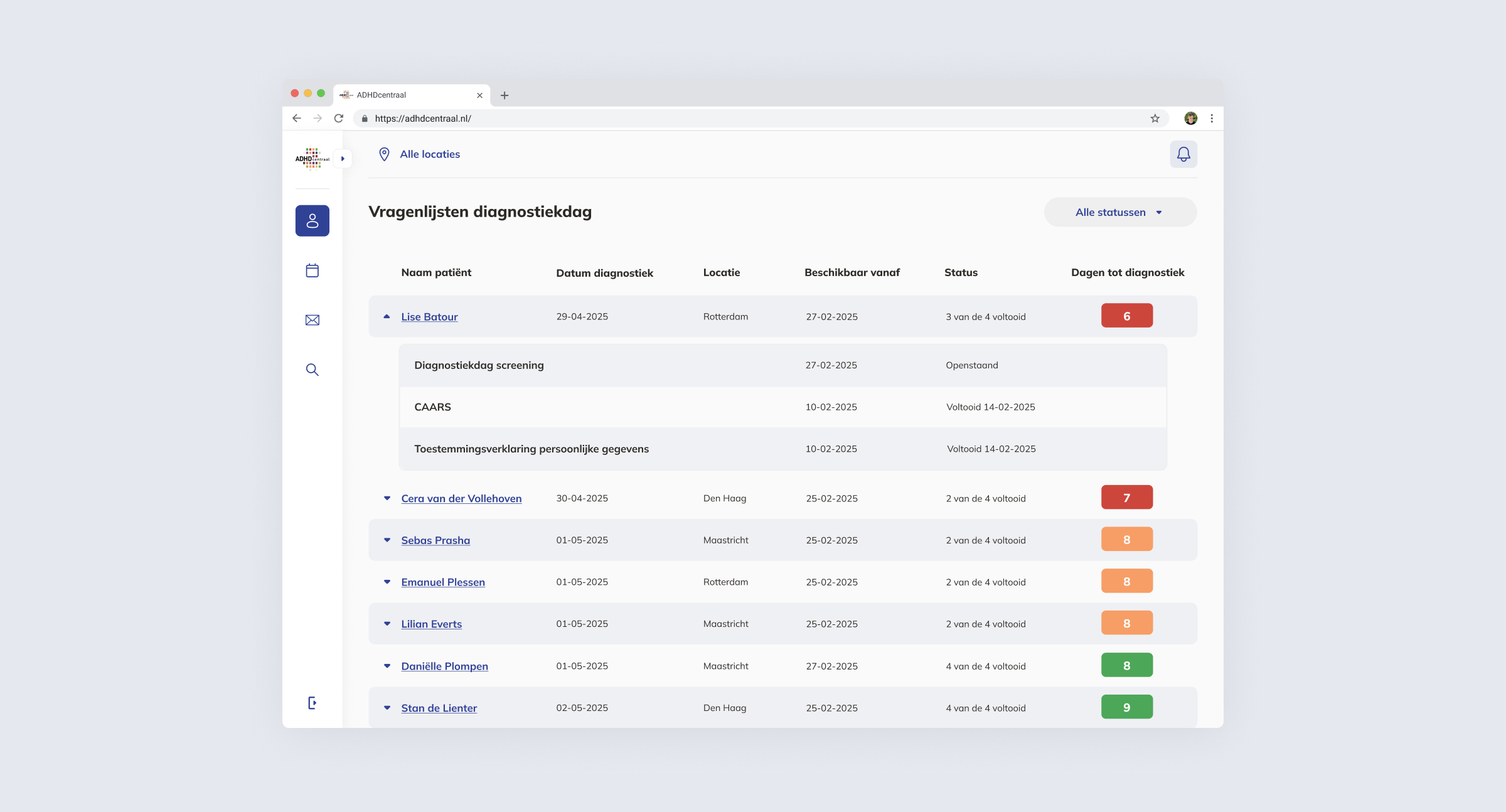1506x812 pixels.
Task: Collapse the Lise Batour row
Action: 387,317
